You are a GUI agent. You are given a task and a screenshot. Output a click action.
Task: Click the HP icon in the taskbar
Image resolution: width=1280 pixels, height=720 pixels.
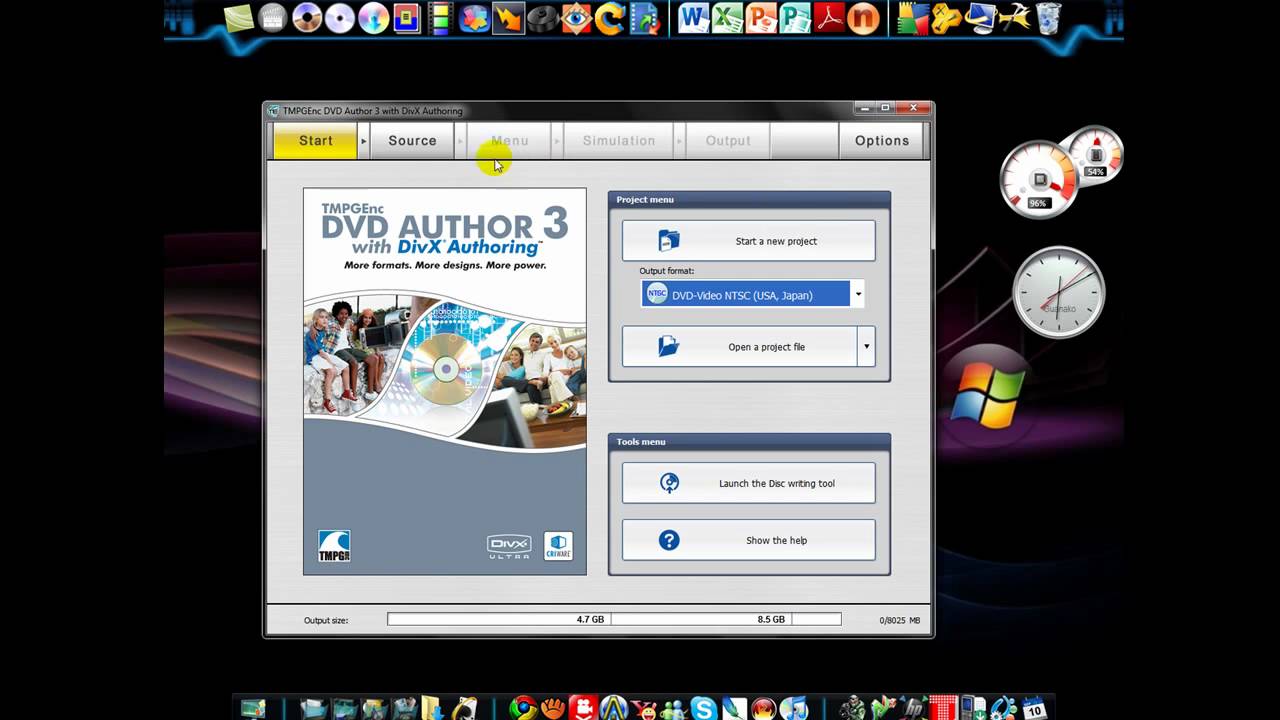[x=914, y=708]
